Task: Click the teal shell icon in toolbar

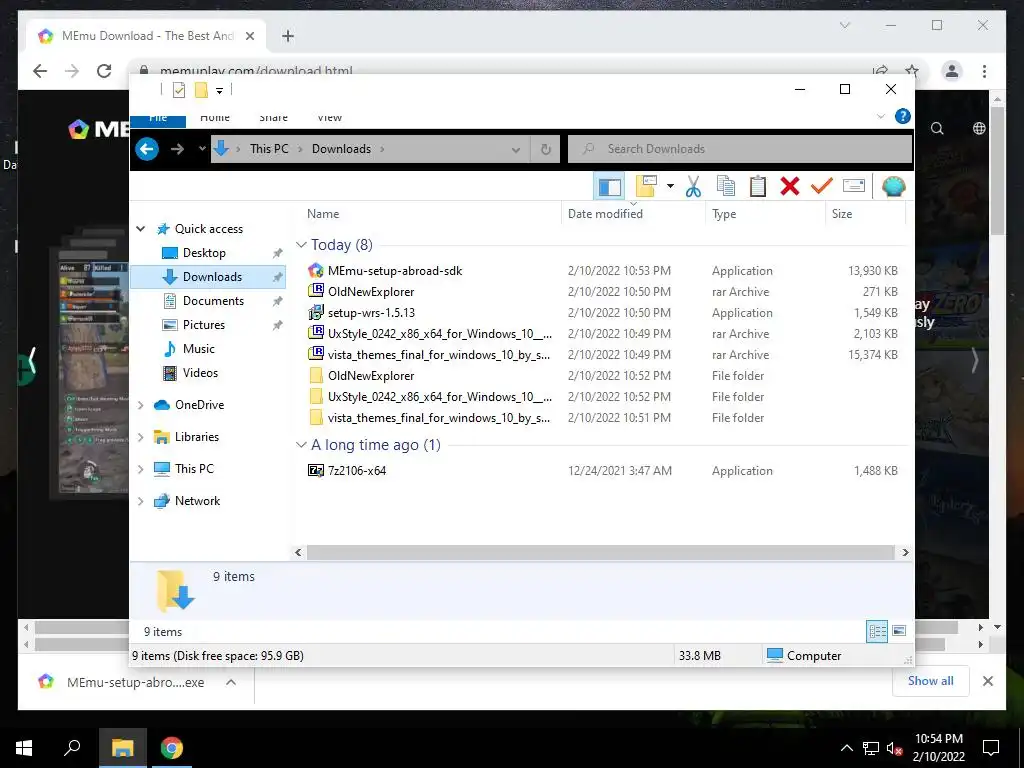Action: tap(893, 187)
